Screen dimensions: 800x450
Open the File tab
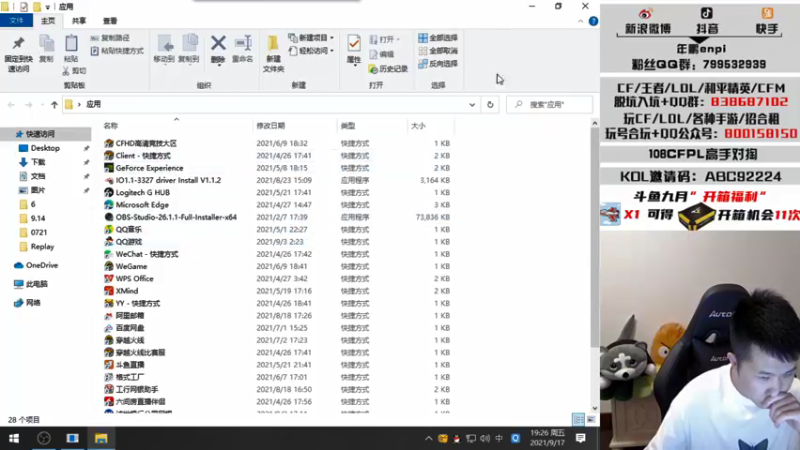coord(16,20)
